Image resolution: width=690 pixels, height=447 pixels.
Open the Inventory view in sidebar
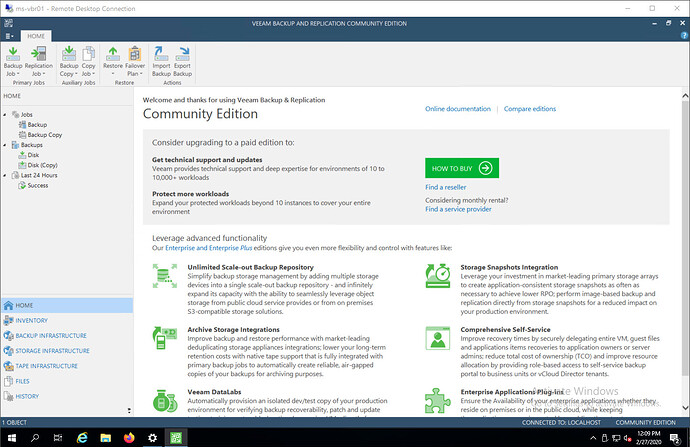click(x=30, y=320)
